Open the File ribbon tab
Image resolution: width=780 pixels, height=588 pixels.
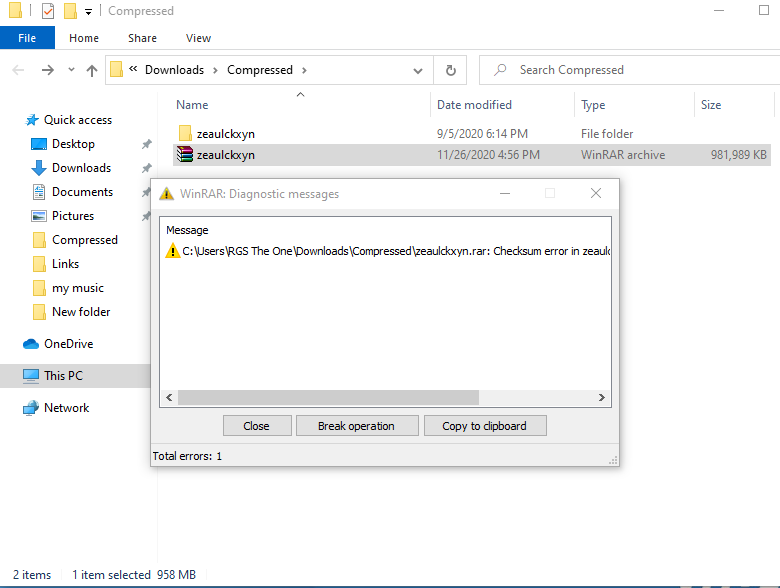pos(27,38)
